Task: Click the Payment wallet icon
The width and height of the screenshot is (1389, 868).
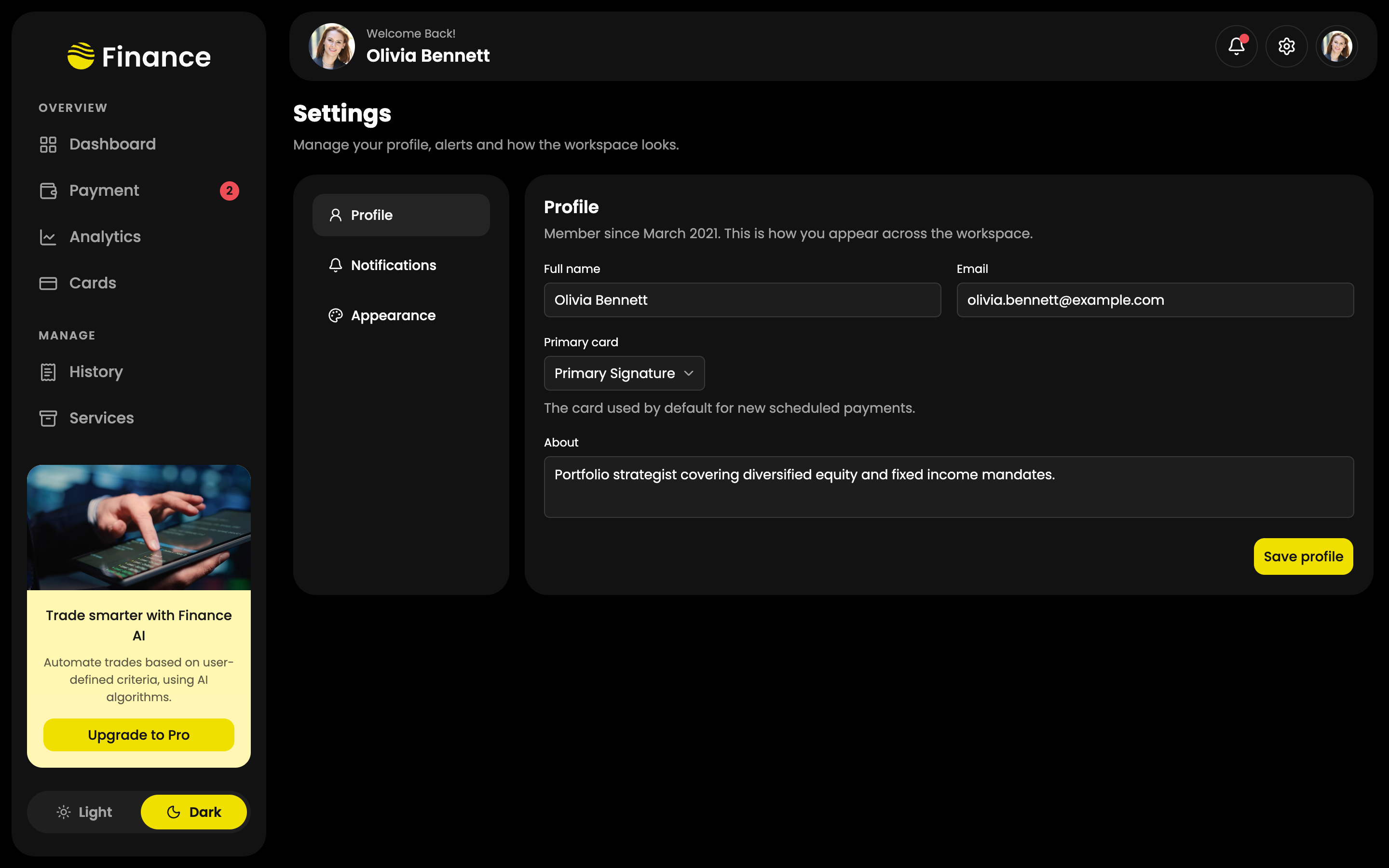Action: point(48,190)
